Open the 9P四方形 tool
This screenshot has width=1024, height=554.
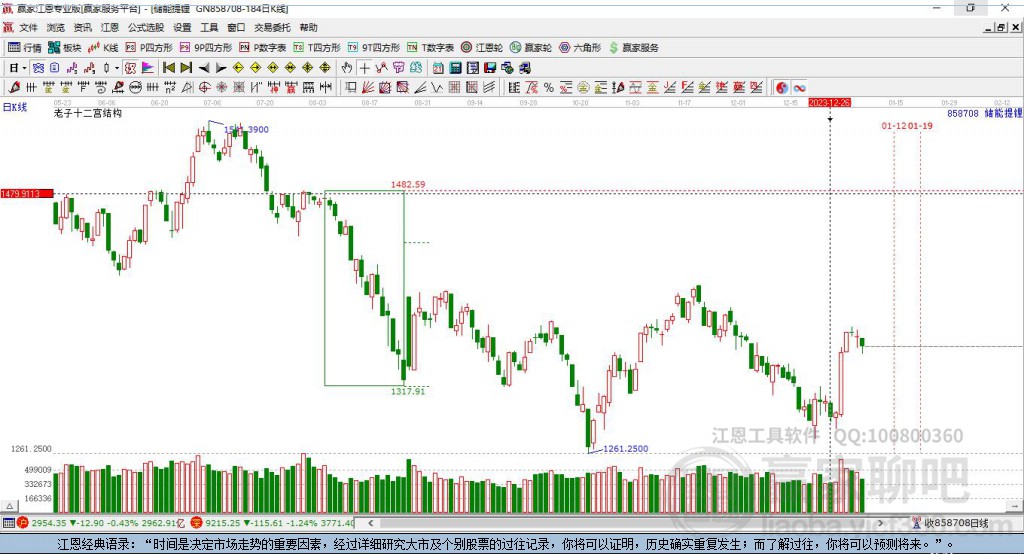206,48
